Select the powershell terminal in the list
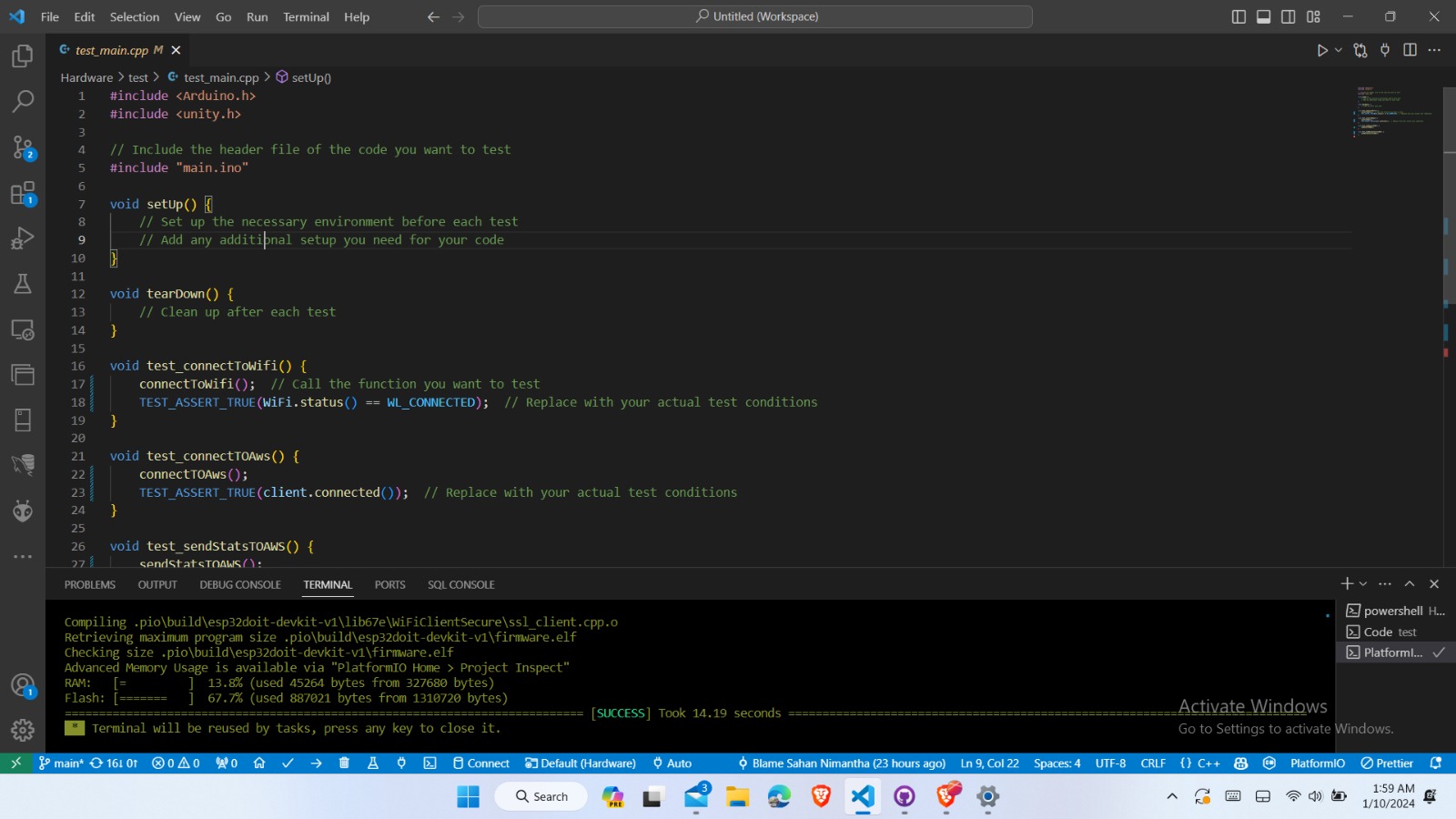1456x819 pixels. click(x=1395, y=611)
